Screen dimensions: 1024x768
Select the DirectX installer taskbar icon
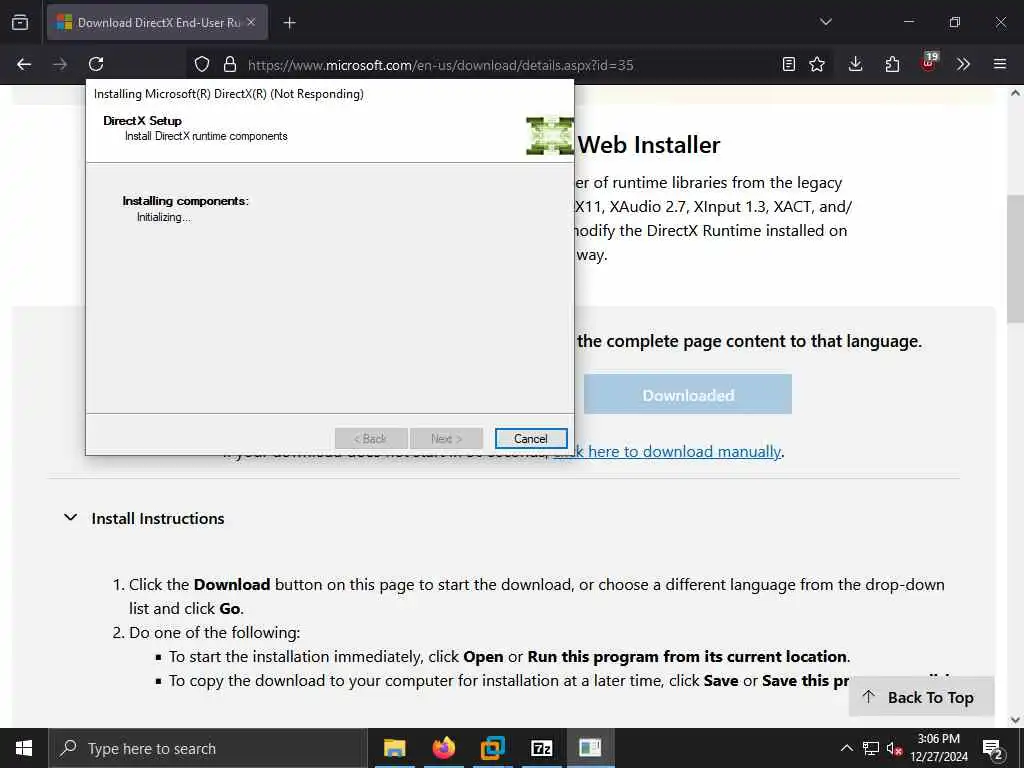pyautogui.click(x=590, y=748)
